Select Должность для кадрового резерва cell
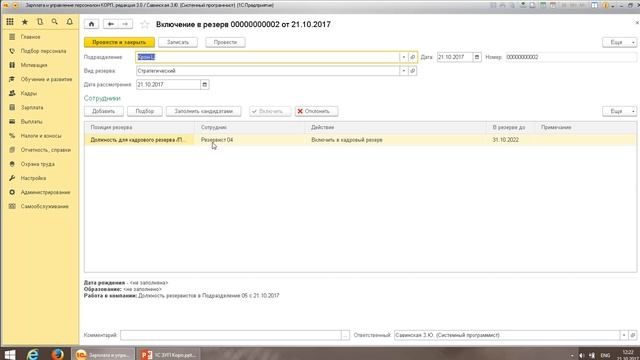Image resolution: width=640 pixels, height=360 pixels. point(140,140)
